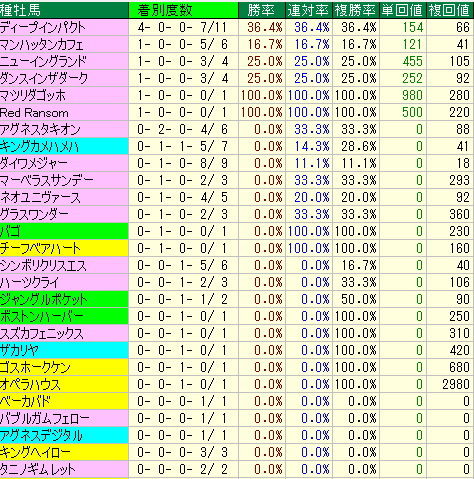The height and width of the screenshot is (479, 474).
Task: Select the キングカメハメハ cyan cell
Action: coord(64,146)
